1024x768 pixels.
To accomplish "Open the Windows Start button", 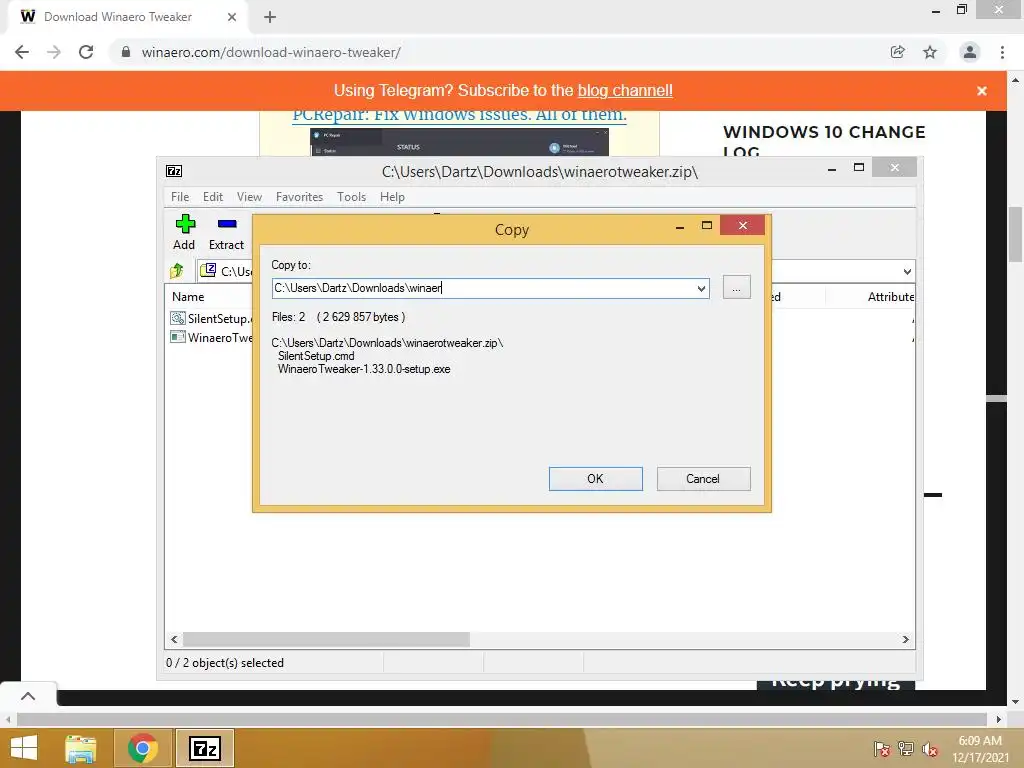I will (x=24, y=748).
